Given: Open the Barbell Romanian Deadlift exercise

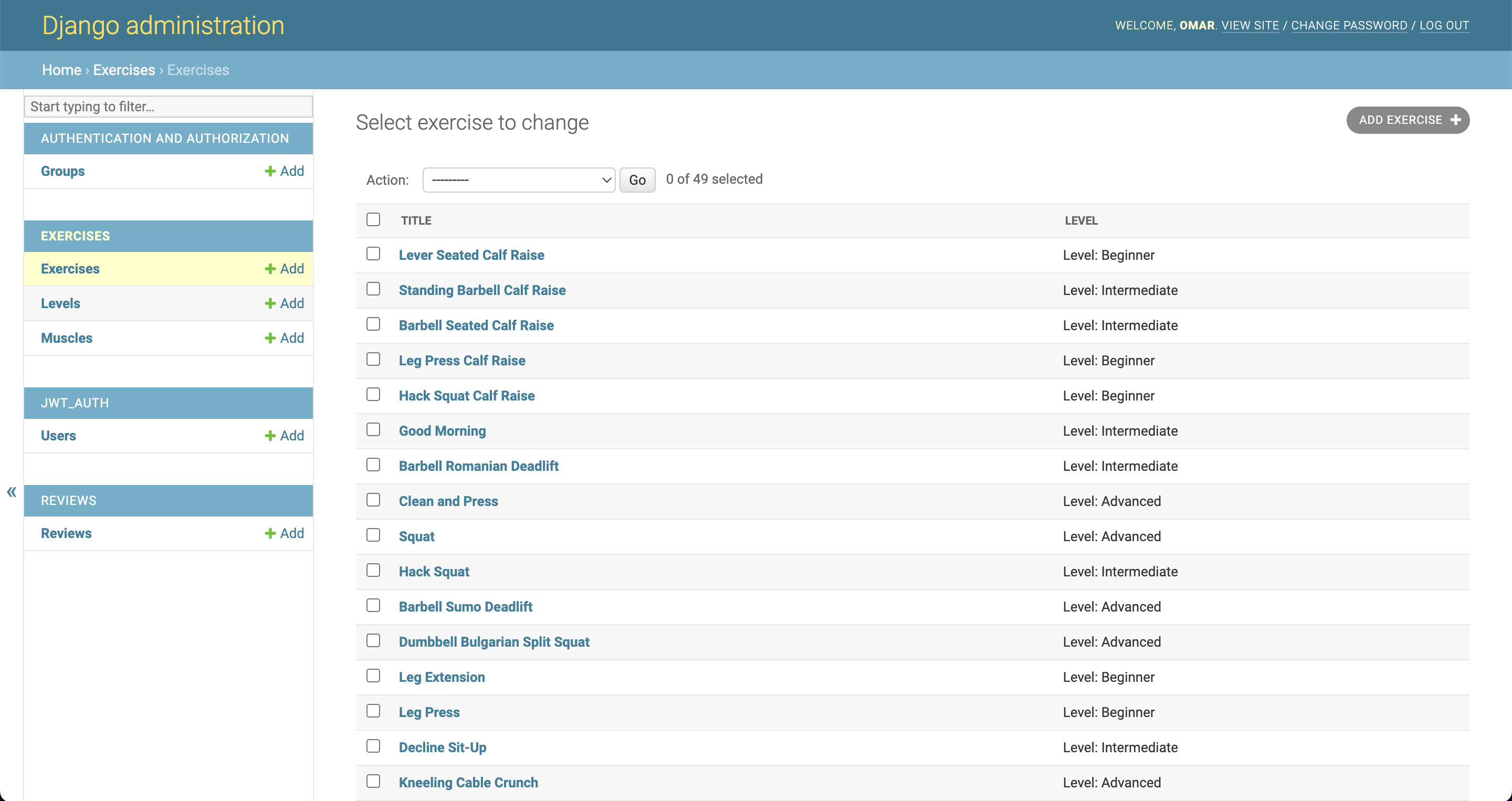Looking at the screenshot, I should coord(479,466).
